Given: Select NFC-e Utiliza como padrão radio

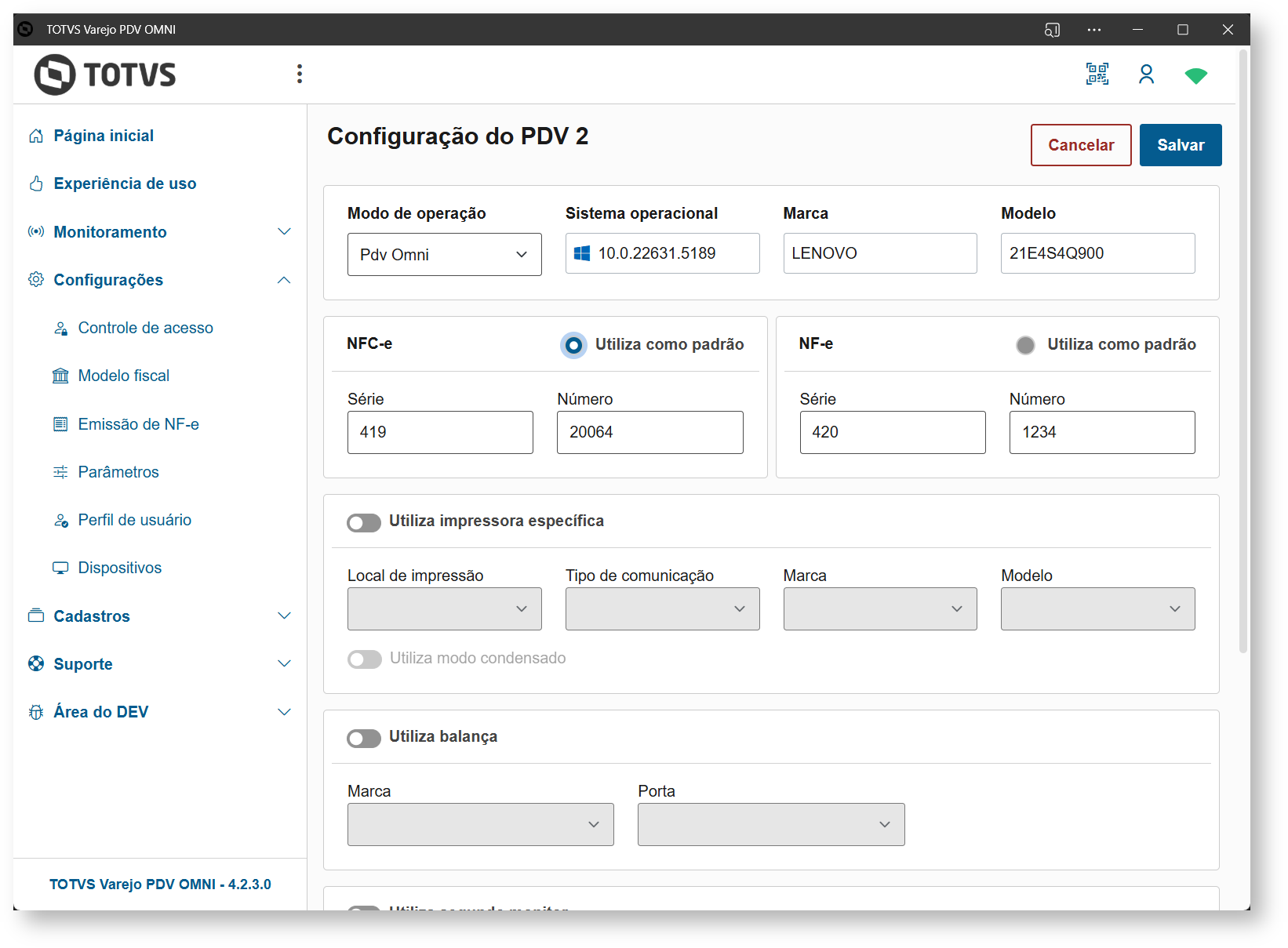Looking at the screenshot, I should tap(574, 345).
